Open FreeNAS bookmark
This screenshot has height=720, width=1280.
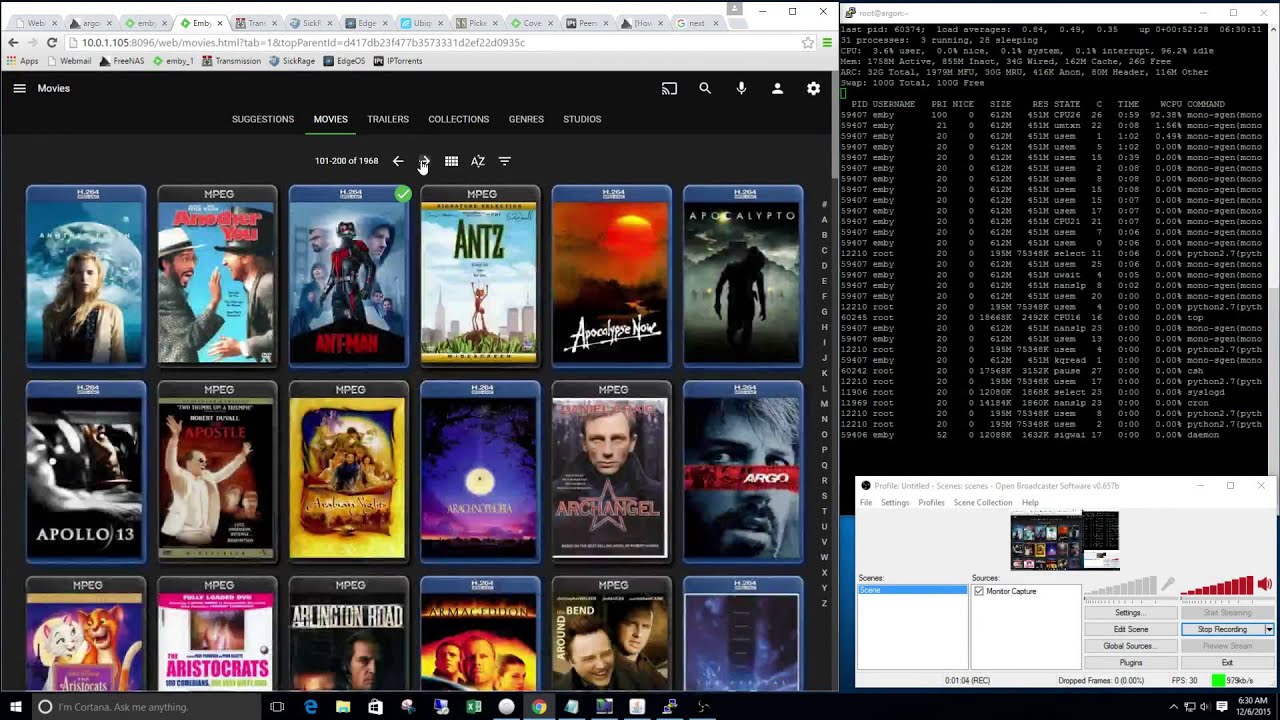point(122,61)
